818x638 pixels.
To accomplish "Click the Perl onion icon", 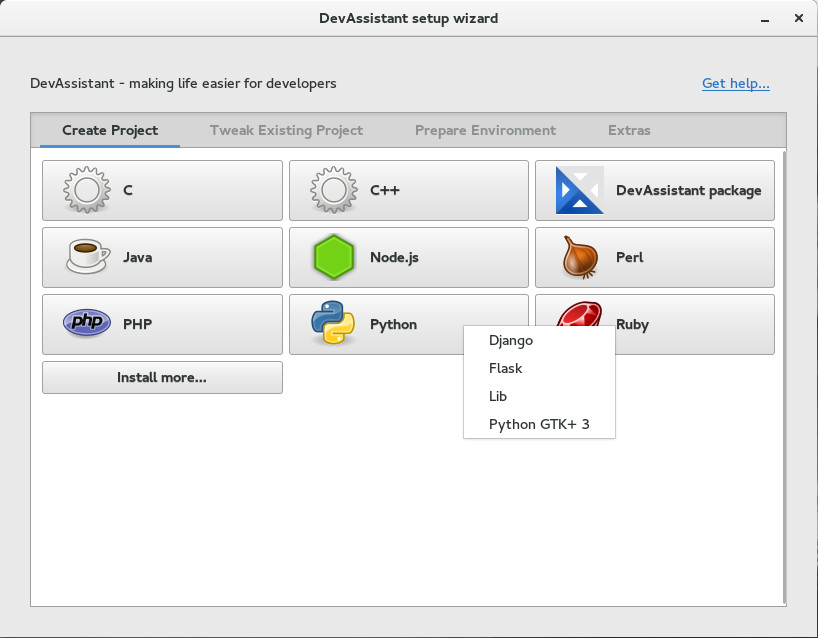I will click(x=580, y=257).
